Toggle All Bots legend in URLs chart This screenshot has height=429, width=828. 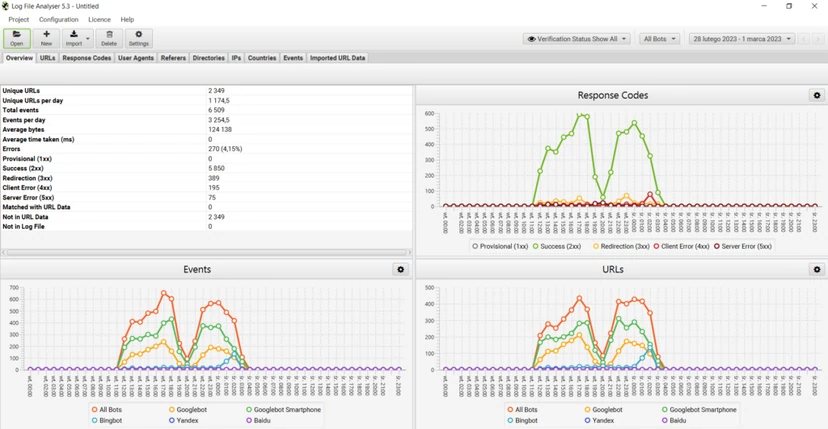(523, 409)
